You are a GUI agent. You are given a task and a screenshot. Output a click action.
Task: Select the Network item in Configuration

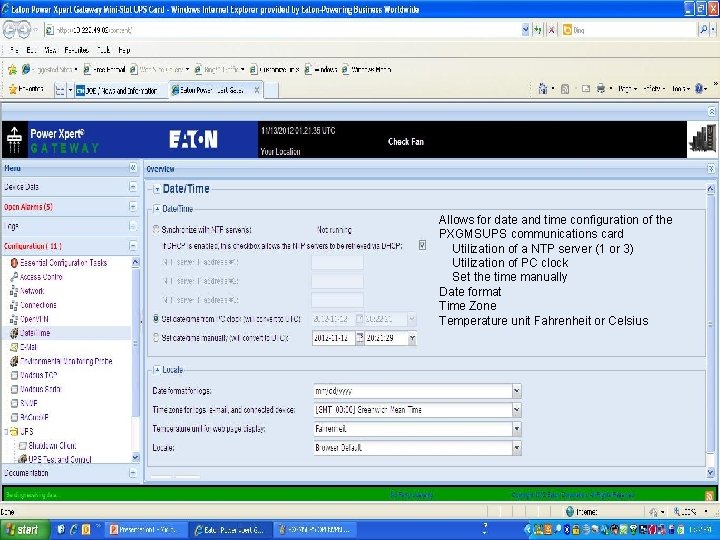click(32, 291)
